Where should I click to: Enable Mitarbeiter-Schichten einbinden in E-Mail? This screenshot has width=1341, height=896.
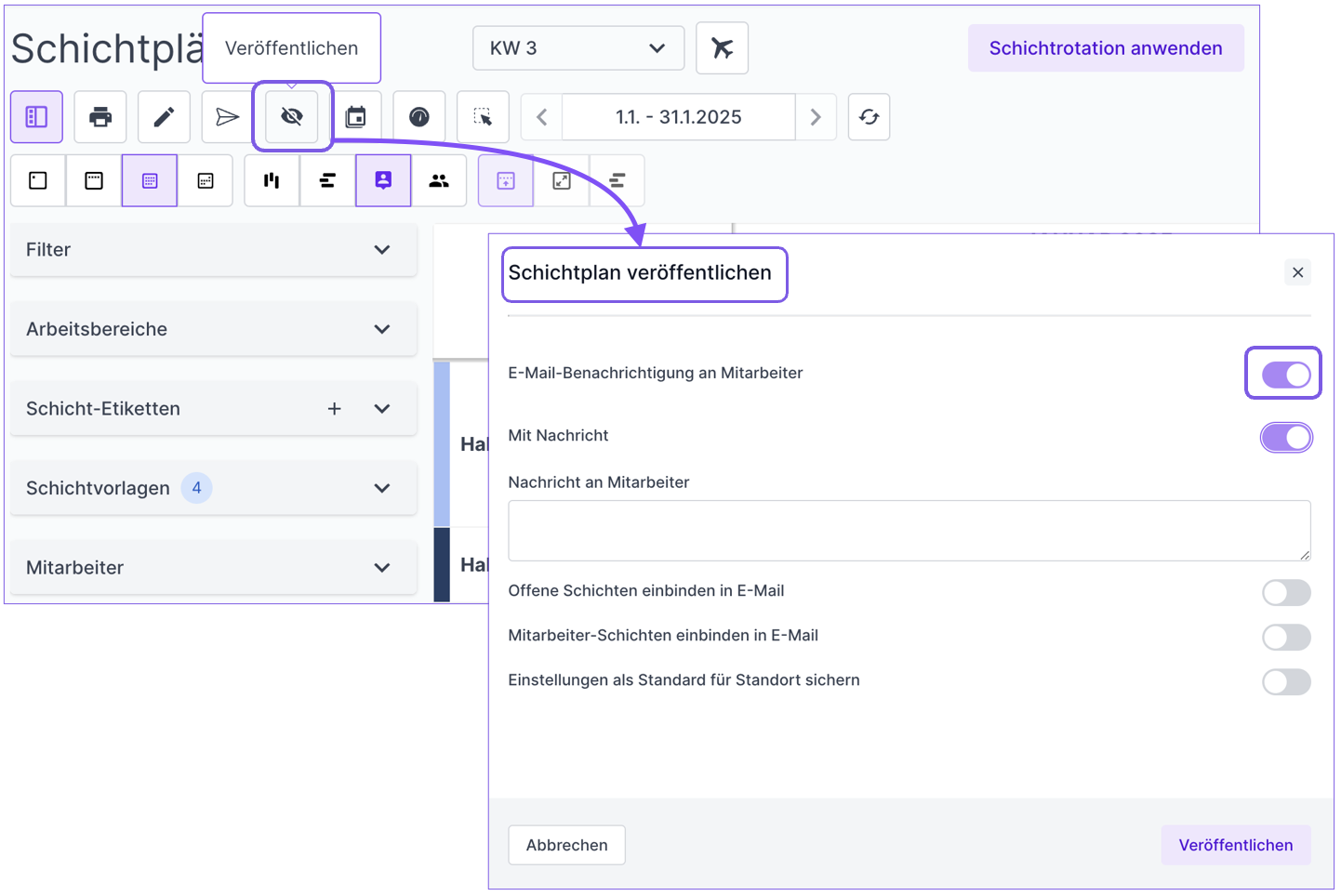1286,637
